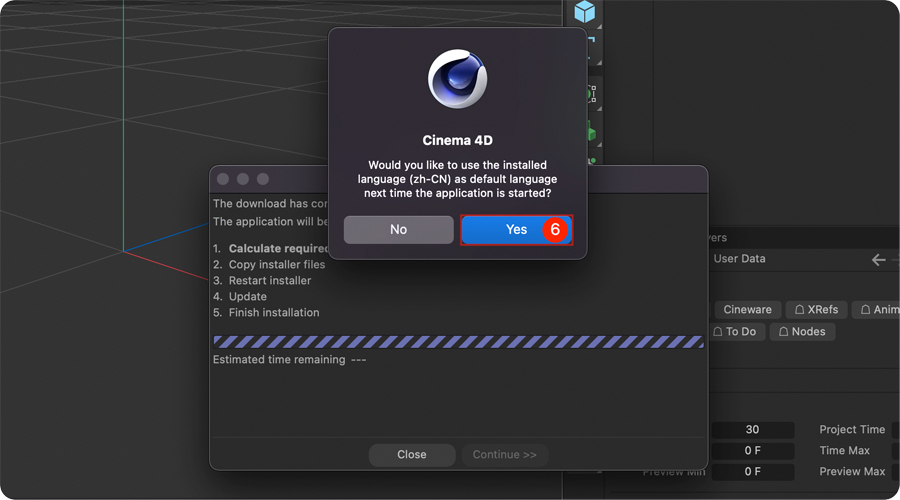Click the Cinema 4D logo in dialog
900x500 pixels.
click(457, 79)
